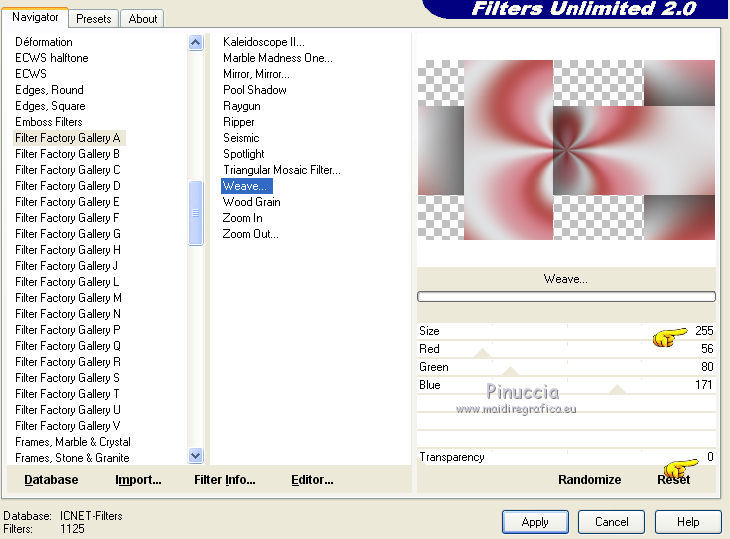Select Filter Factory Gallery N

(x=68, y=313)
